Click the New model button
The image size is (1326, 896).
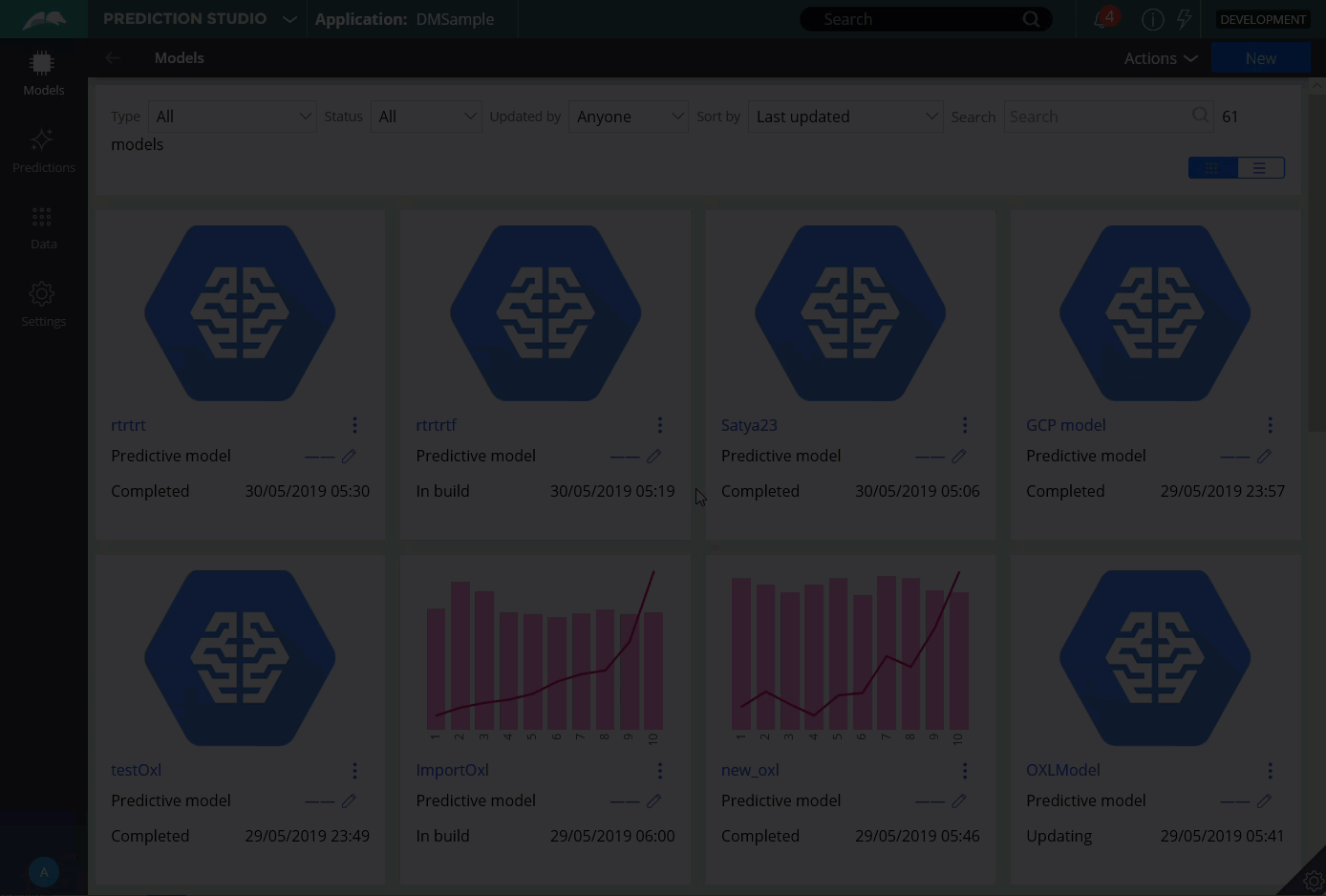pyautogui.click(x=1260, y=58)
